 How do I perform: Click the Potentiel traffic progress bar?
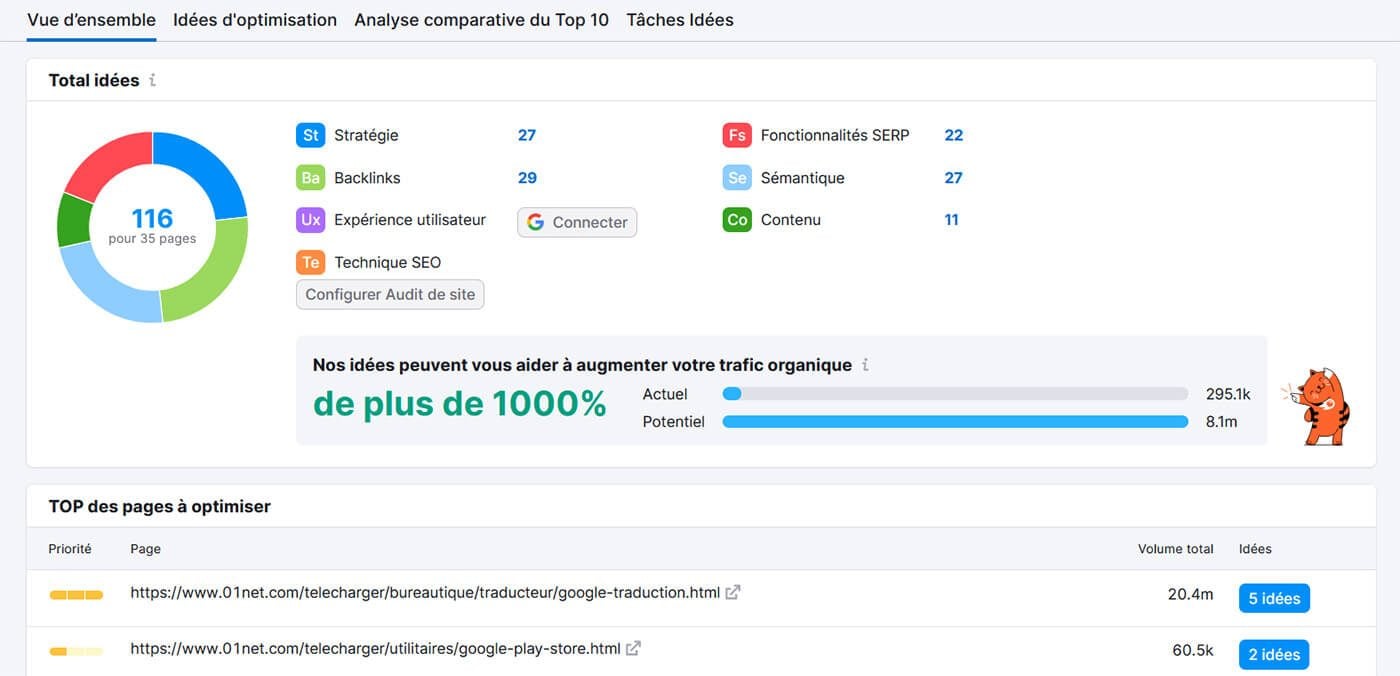[955, 422]
